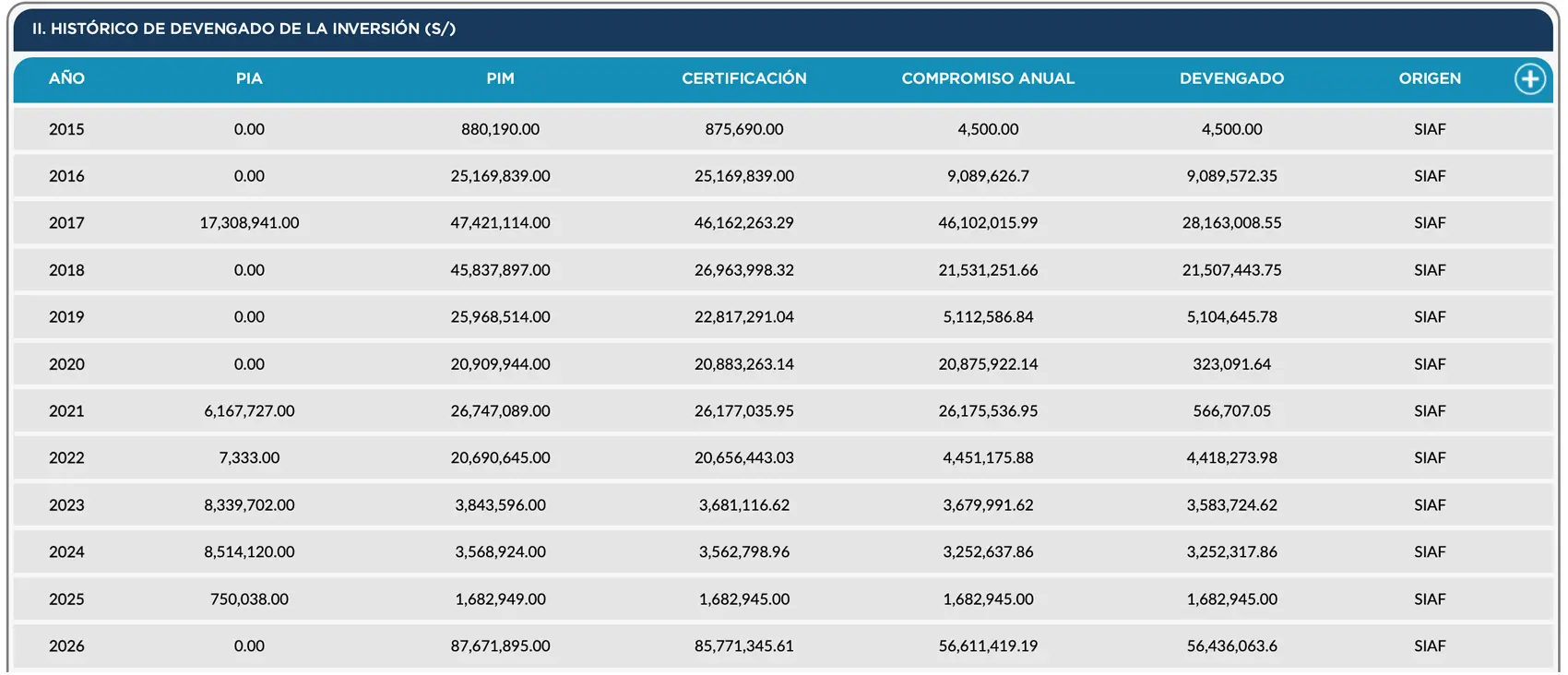Select the 2017 PIA value 17,308,941.00
The height and width of the screenshot is (675, 1568).
(249, 223)
